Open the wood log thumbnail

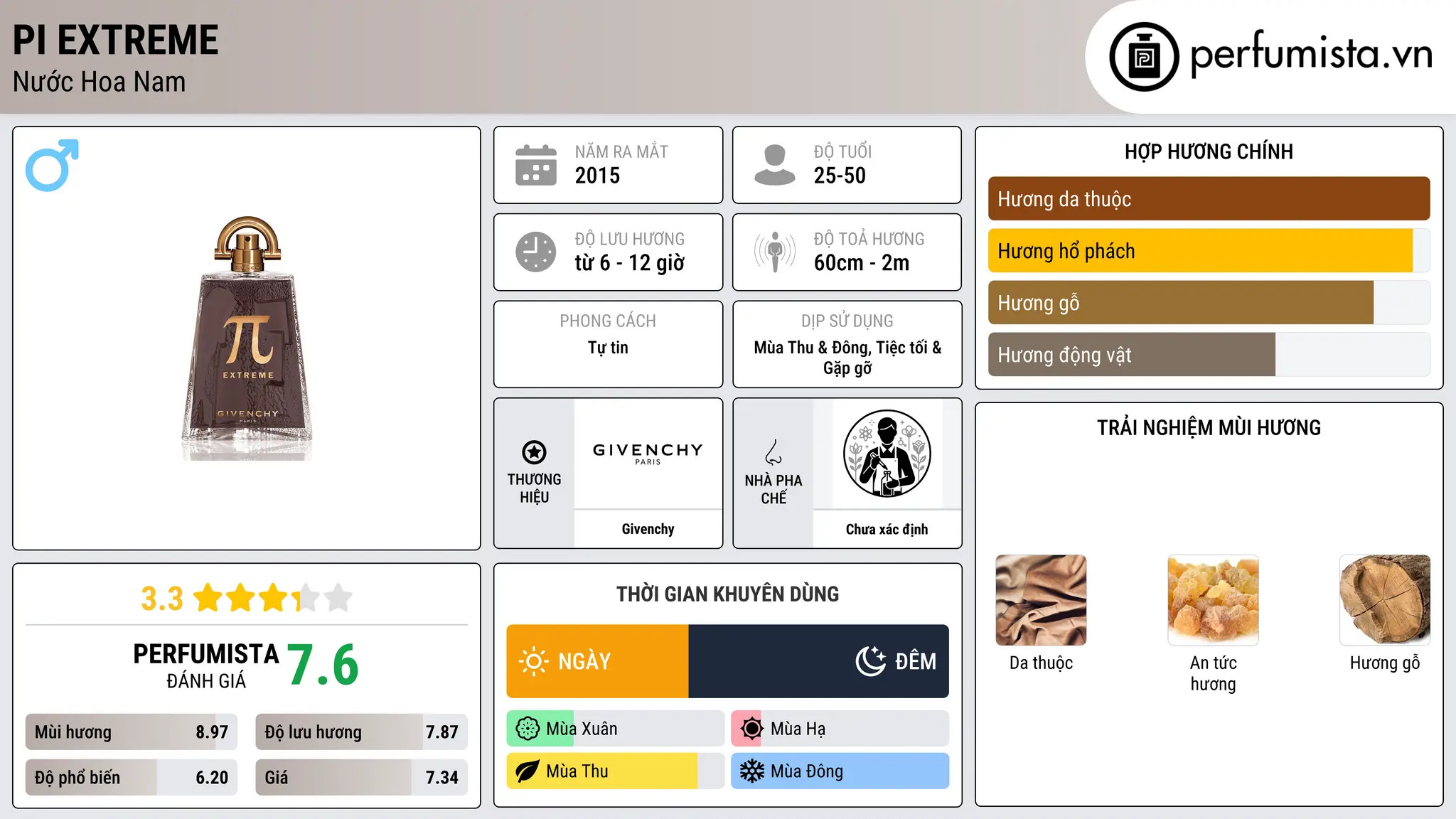point(1385,600)
